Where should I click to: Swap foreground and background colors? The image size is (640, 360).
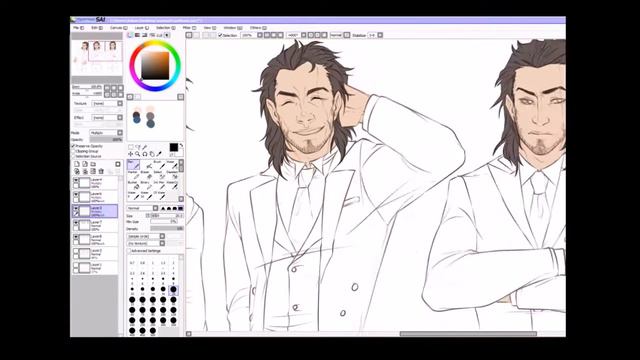[181, 146]
